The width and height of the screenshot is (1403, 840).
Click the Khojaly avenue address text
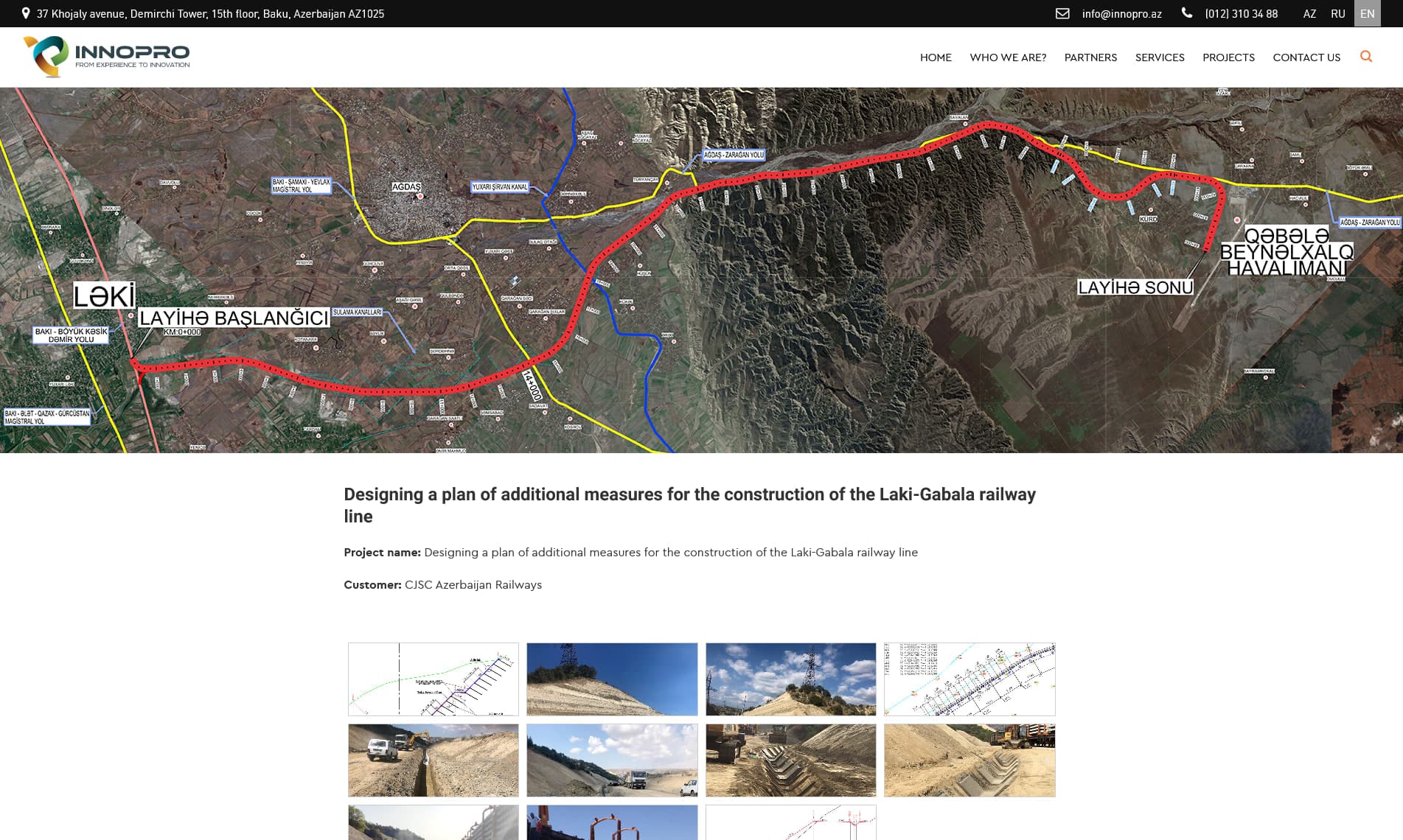click(210, 14)
